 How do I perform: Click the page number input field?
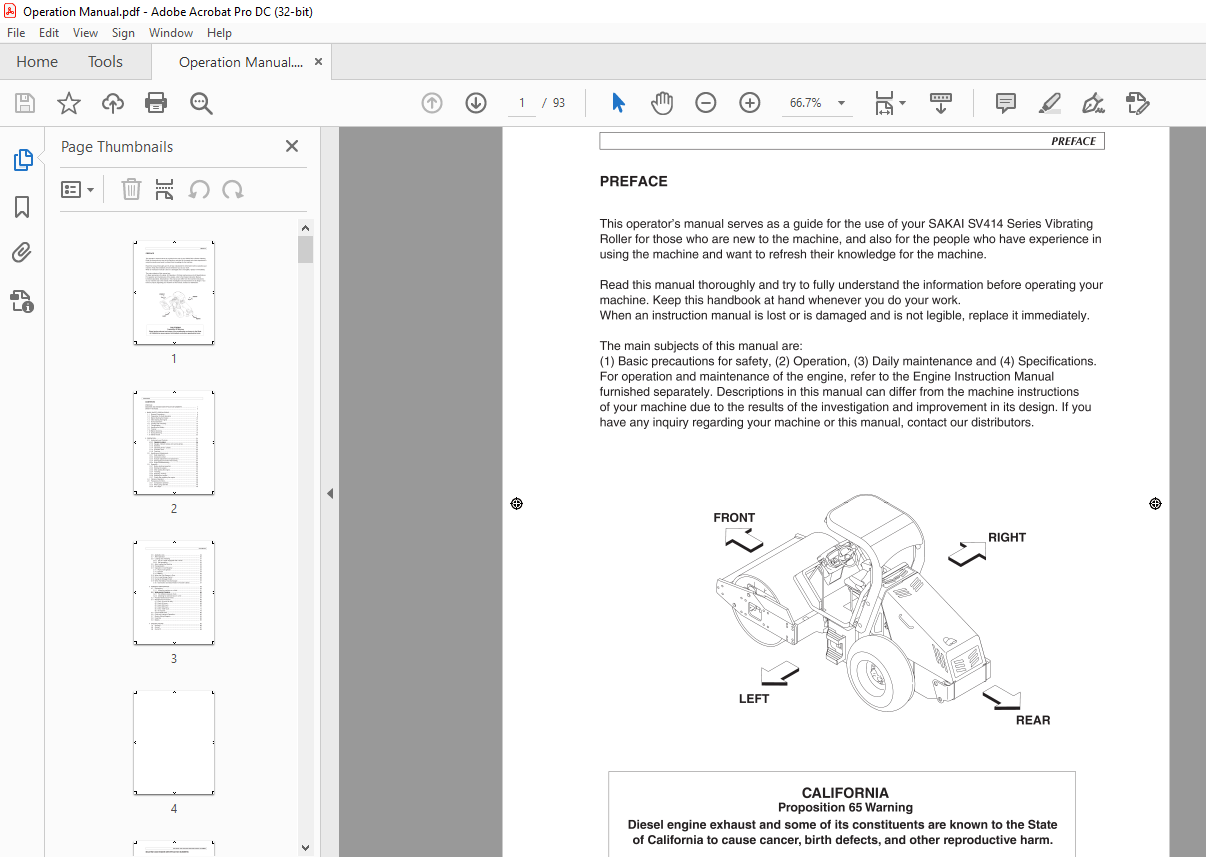coord(521,103)
